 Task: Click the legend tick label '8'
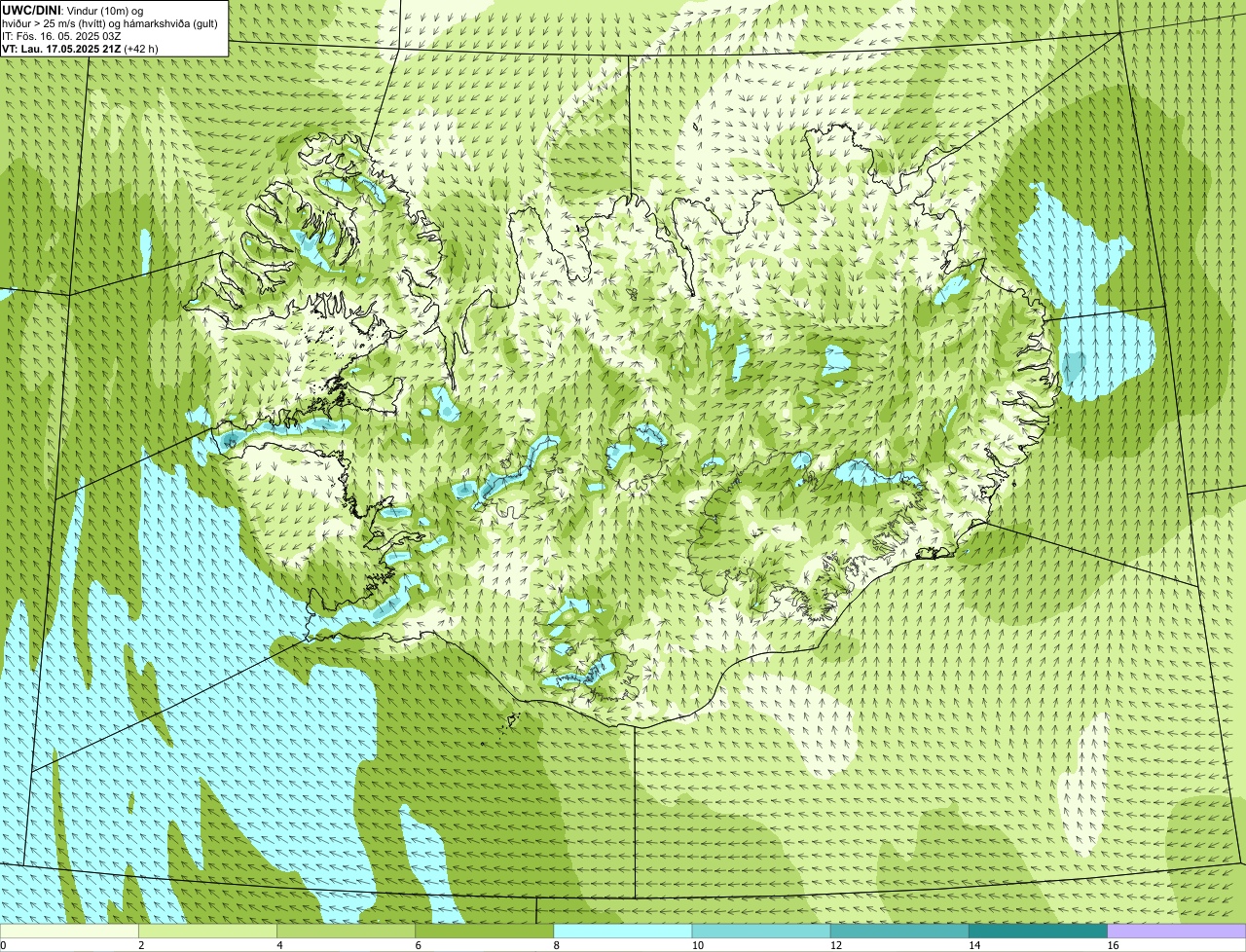pos(557,945)
